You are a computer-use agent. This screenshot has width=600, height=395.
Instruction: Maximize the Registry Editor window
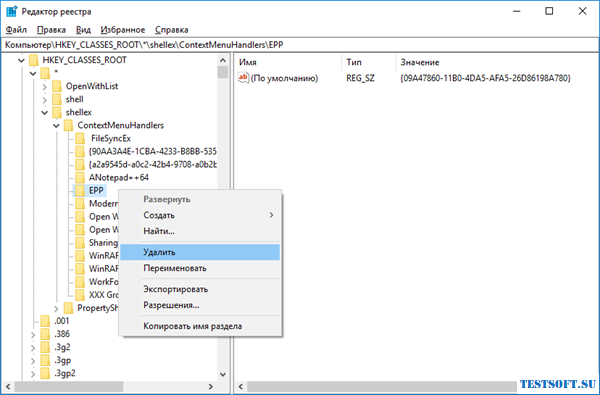549,11
